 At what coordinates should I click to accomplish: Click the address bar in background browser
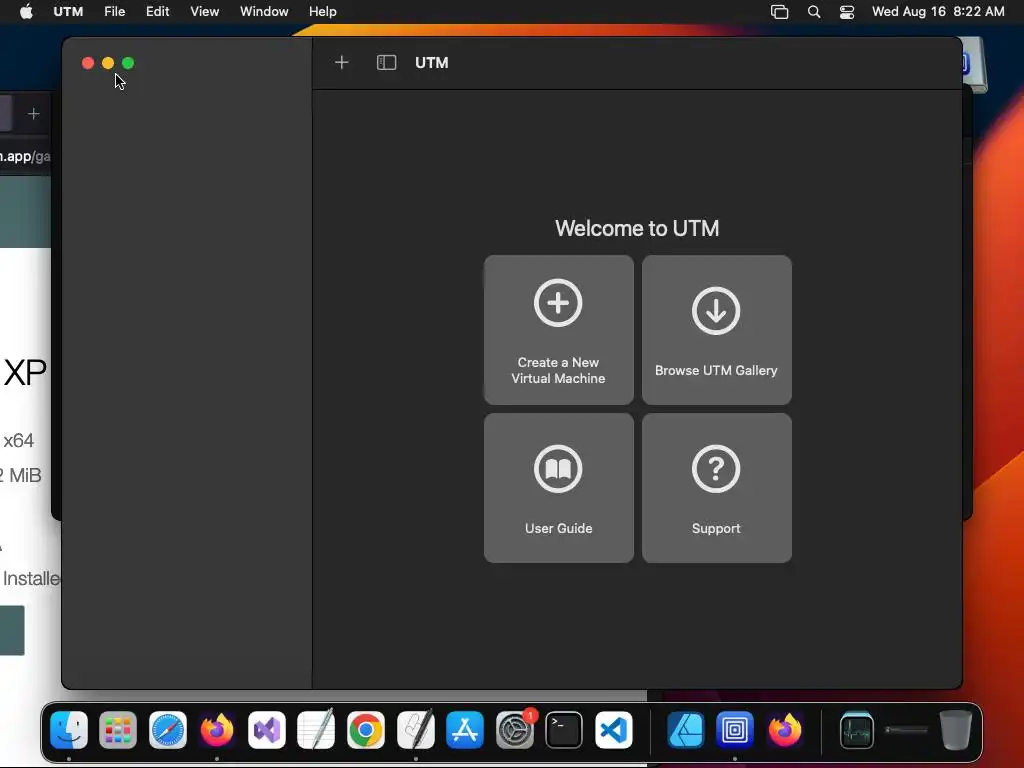25,156
